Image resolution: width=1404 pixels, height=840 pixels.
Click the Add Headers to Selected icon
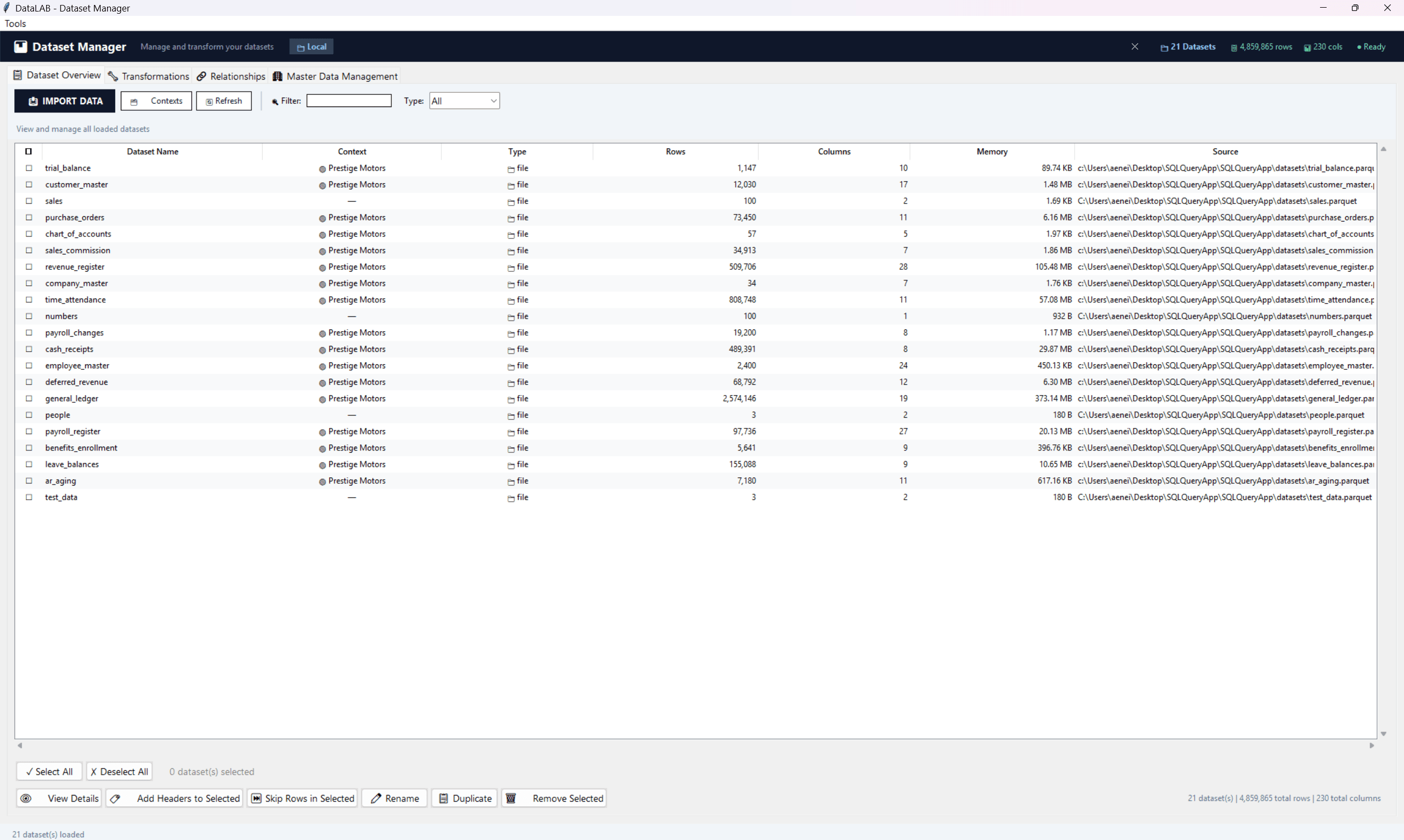[115, 798]
